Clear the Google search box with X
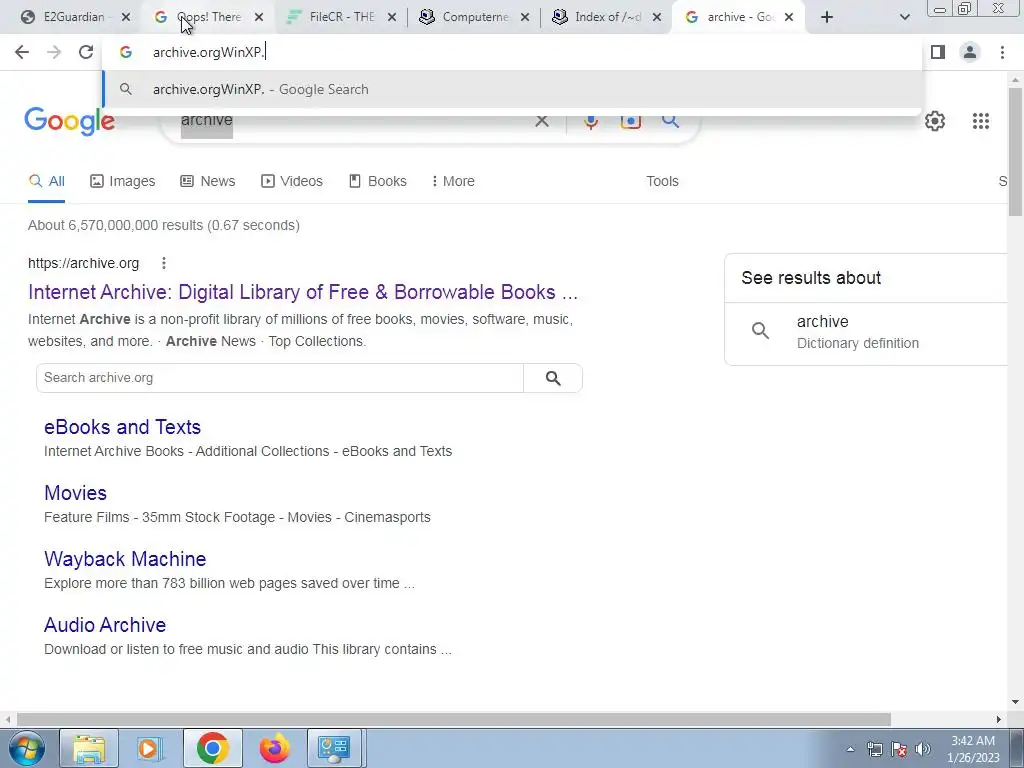 541,121
